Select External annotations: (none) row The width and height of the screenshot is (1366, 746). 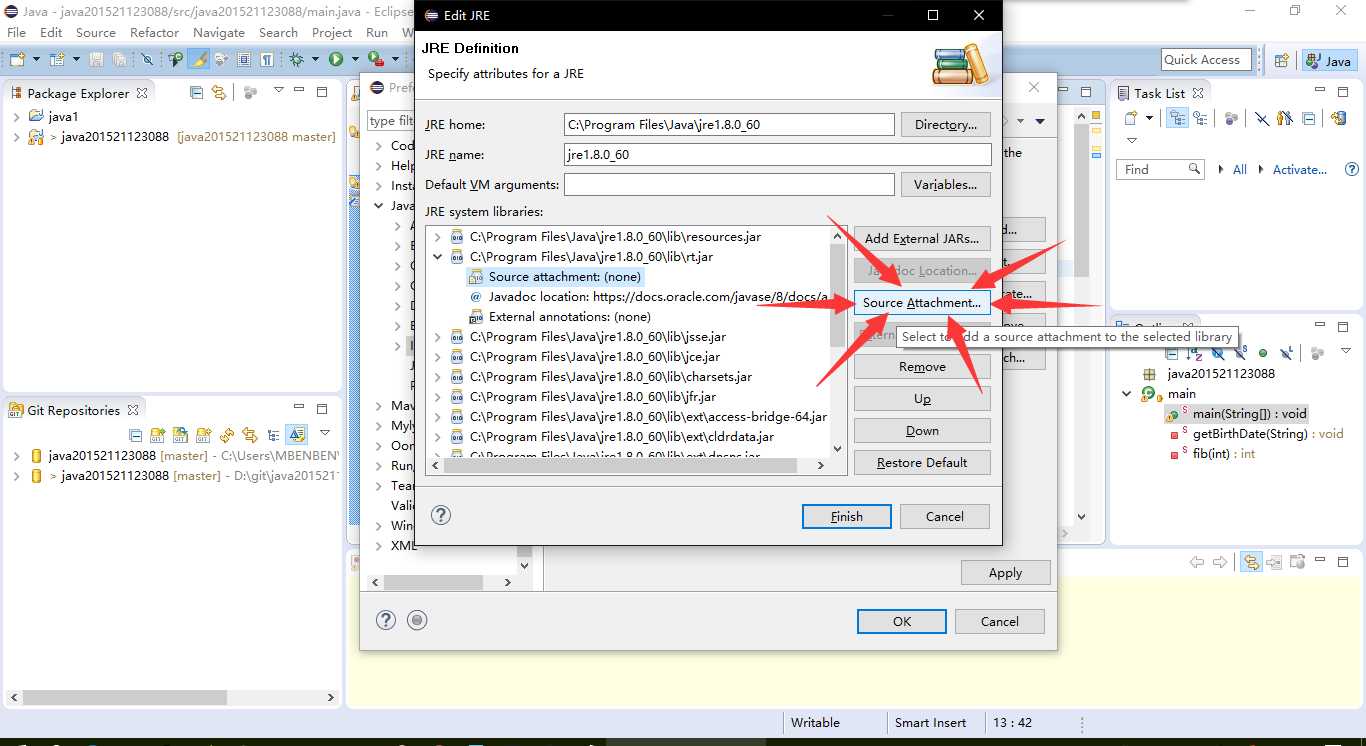click(x=559, y=316)
